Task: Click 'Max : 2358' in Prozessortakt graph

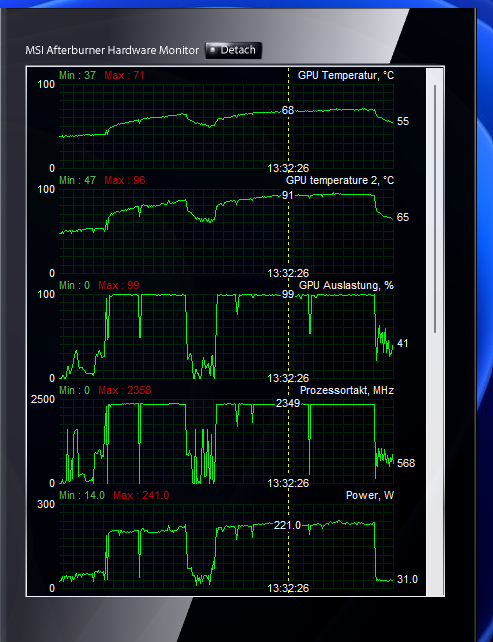Action: click(124, 390)
